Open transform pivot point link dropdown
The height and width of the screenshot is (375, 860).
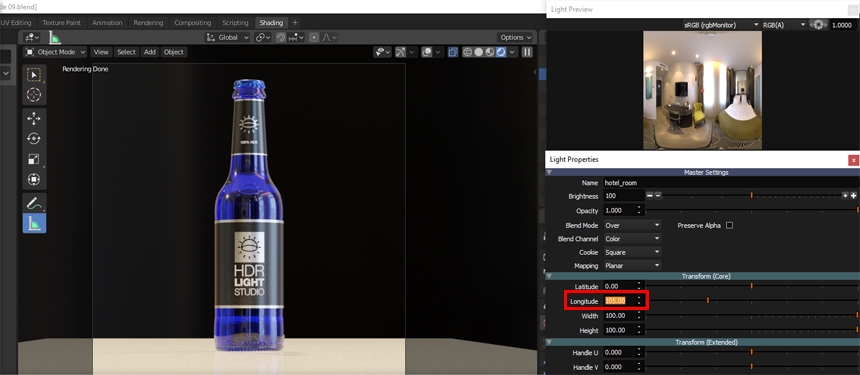(x=263, y=37)
